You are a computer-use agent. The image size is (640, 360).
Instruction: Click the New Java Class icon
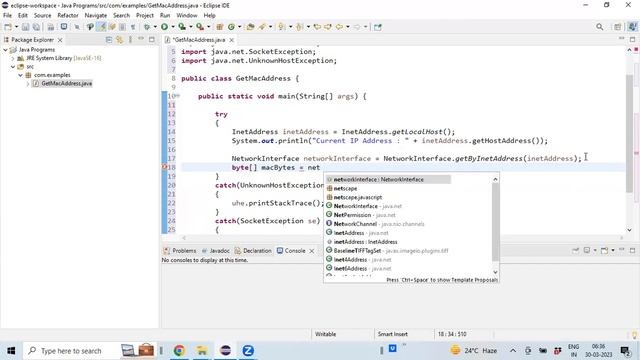pyautogui.click(x=231, y=27)
